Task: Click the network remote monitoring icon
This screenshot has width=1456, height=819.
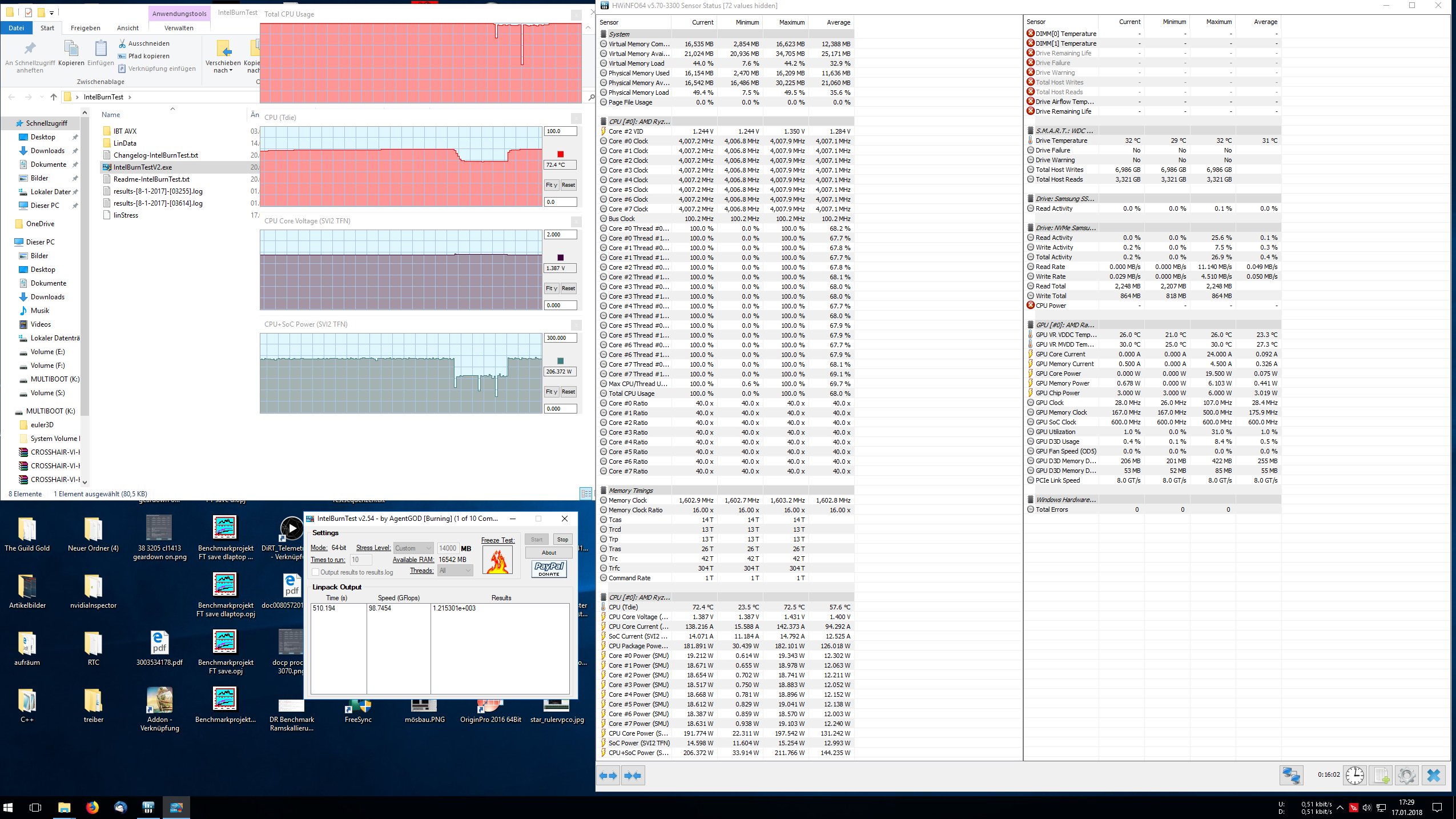Action: pos(1291,775)
